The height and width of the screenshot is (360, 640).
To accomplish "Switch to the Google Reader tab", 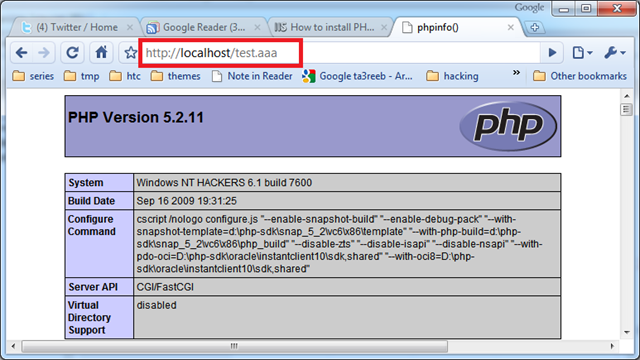I will coord(204,27).
